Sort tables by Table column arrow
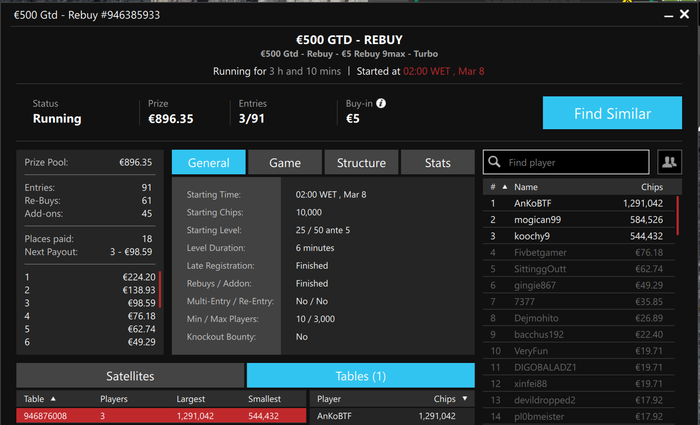Viewport: 700px width, 425px height. tap(53, 399)
